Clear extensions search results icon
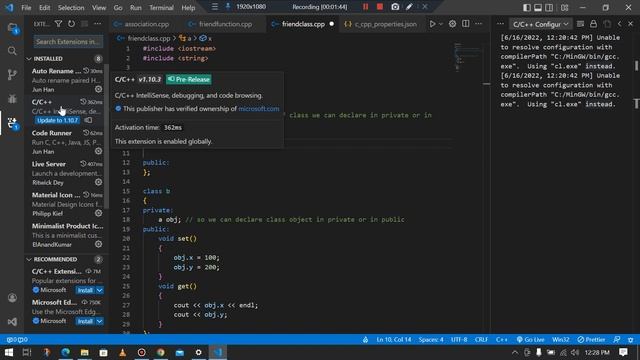The height and width of the screenshot is (360, 640). pyautogui.click(x=84, y=24)
